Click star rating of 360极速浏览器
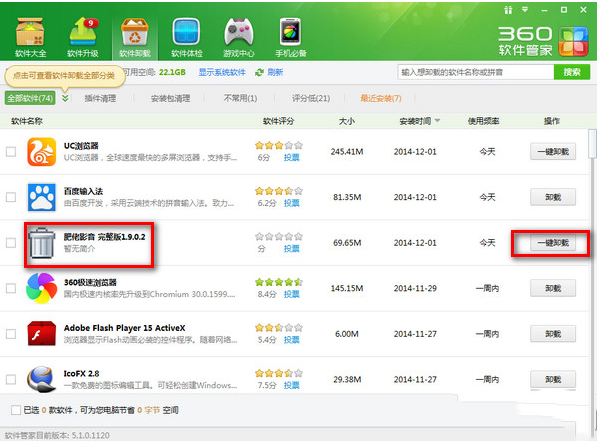 [x=279, y=282]
